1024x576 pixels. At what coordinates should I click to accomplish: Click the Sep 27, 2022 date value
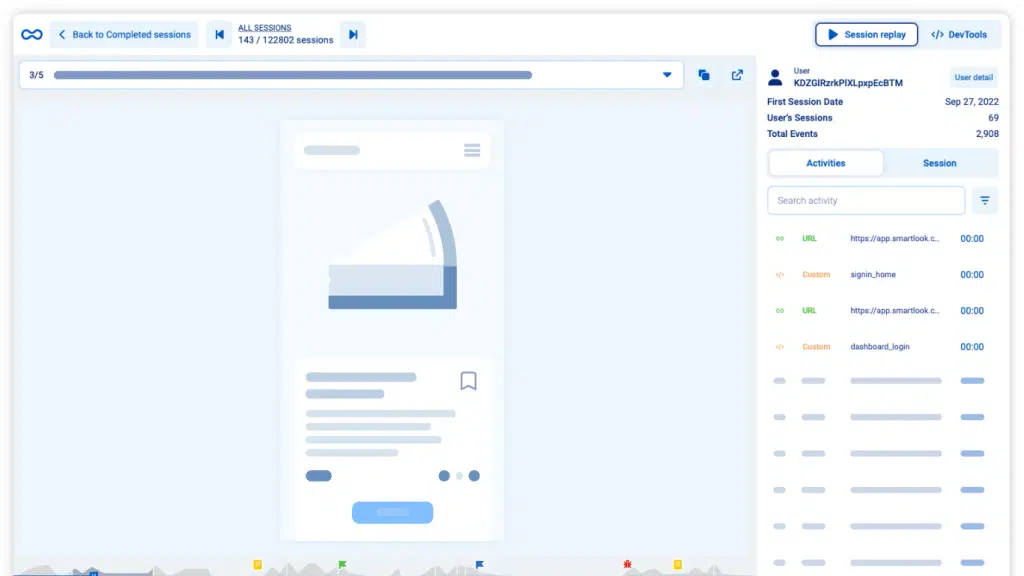[x=972, y=102]
